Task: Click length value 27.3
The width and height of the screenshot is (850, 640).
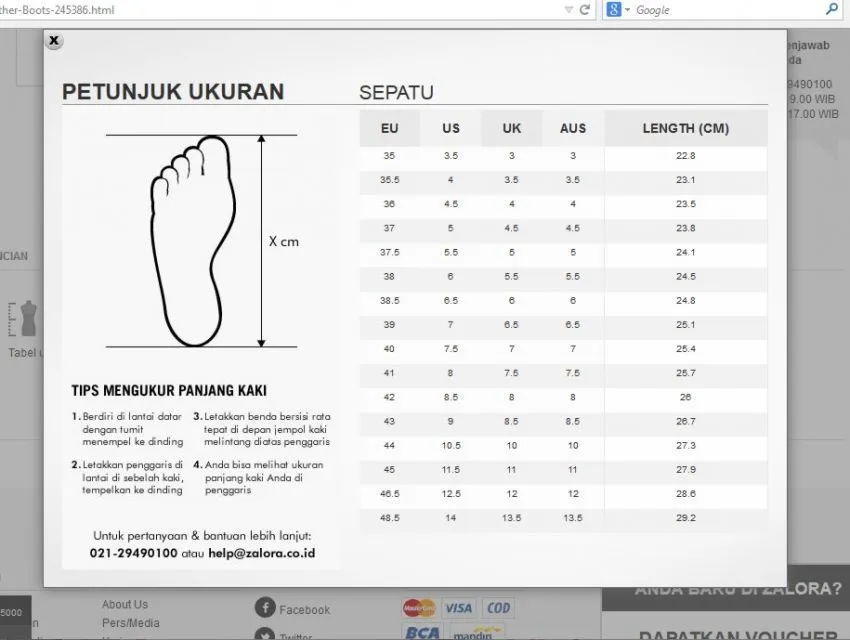Action: 686,445
